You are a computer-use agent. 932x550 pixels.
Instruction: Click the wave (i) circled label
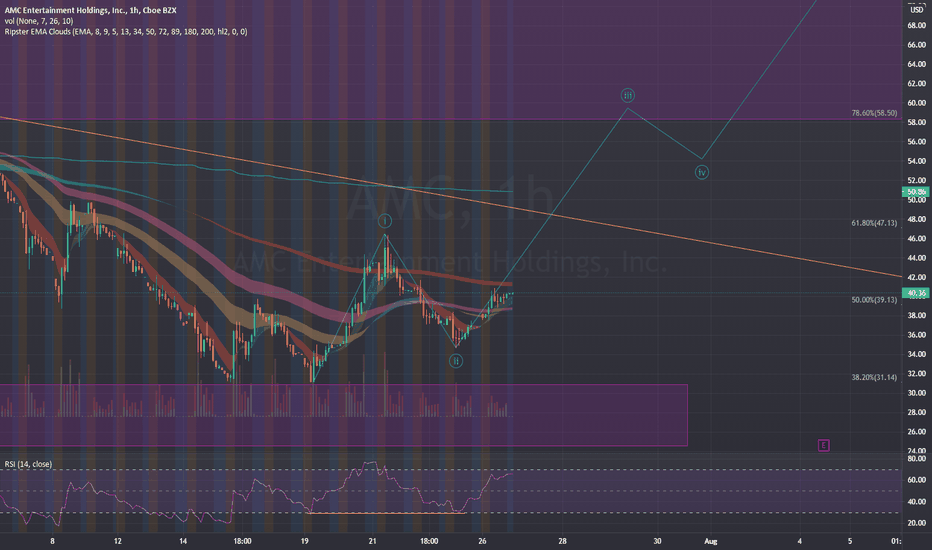[385, 221]
